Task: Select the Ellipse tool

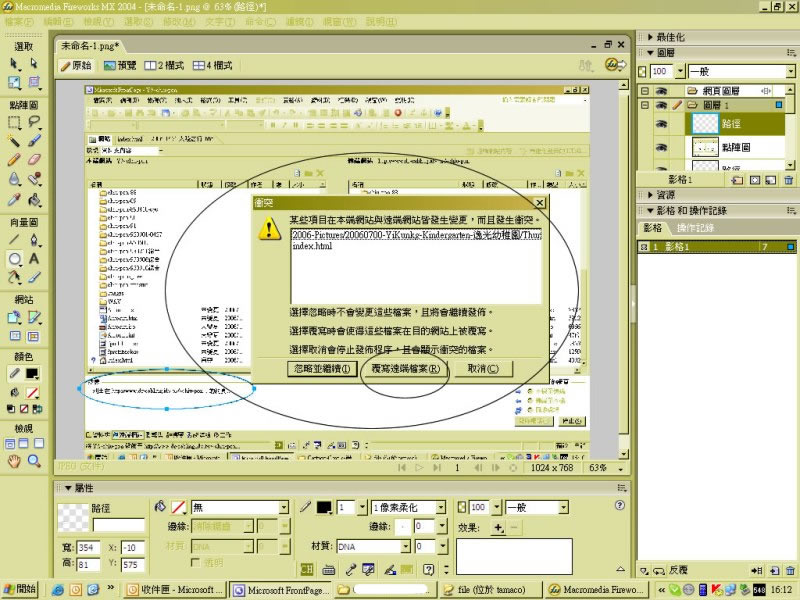Action: 14,259
